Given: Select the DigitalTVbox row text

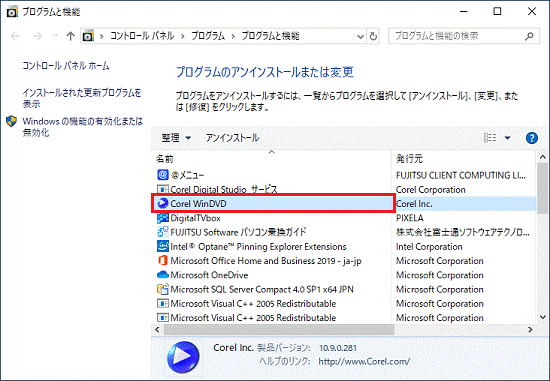Looking at the screenshot, I should pos(195,218).
